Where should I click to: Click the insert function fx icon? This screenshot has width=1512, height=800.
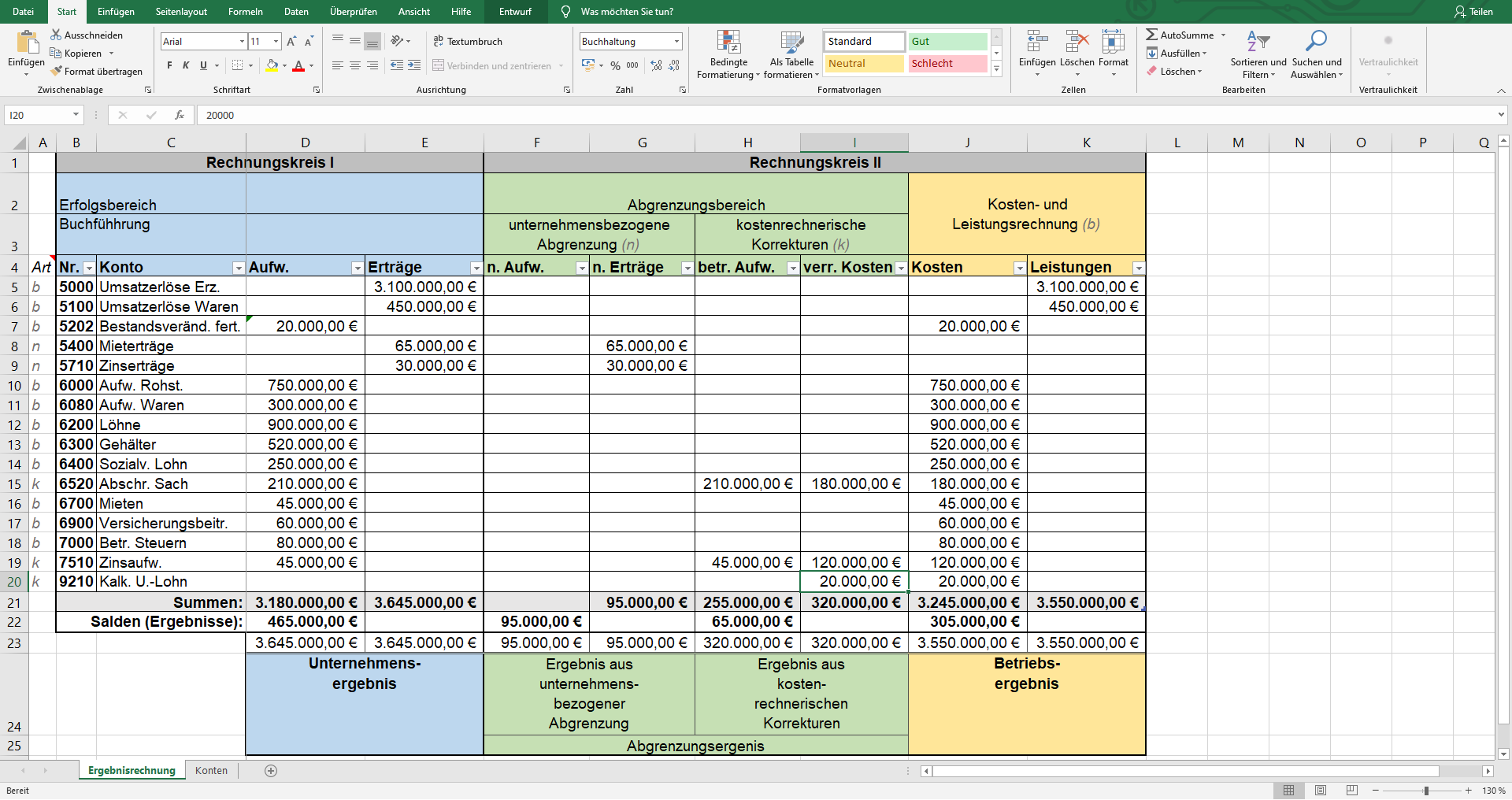tap(180, 115)
